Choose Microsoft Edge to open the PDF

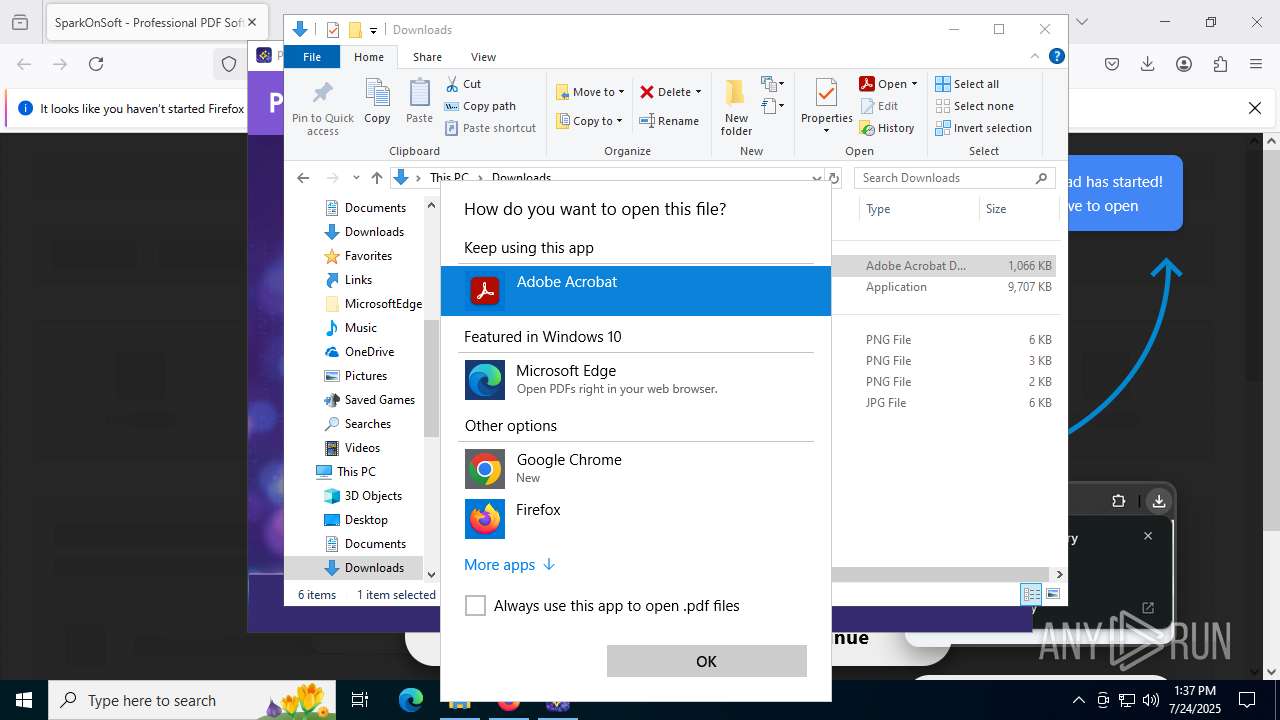click(636, 380)
